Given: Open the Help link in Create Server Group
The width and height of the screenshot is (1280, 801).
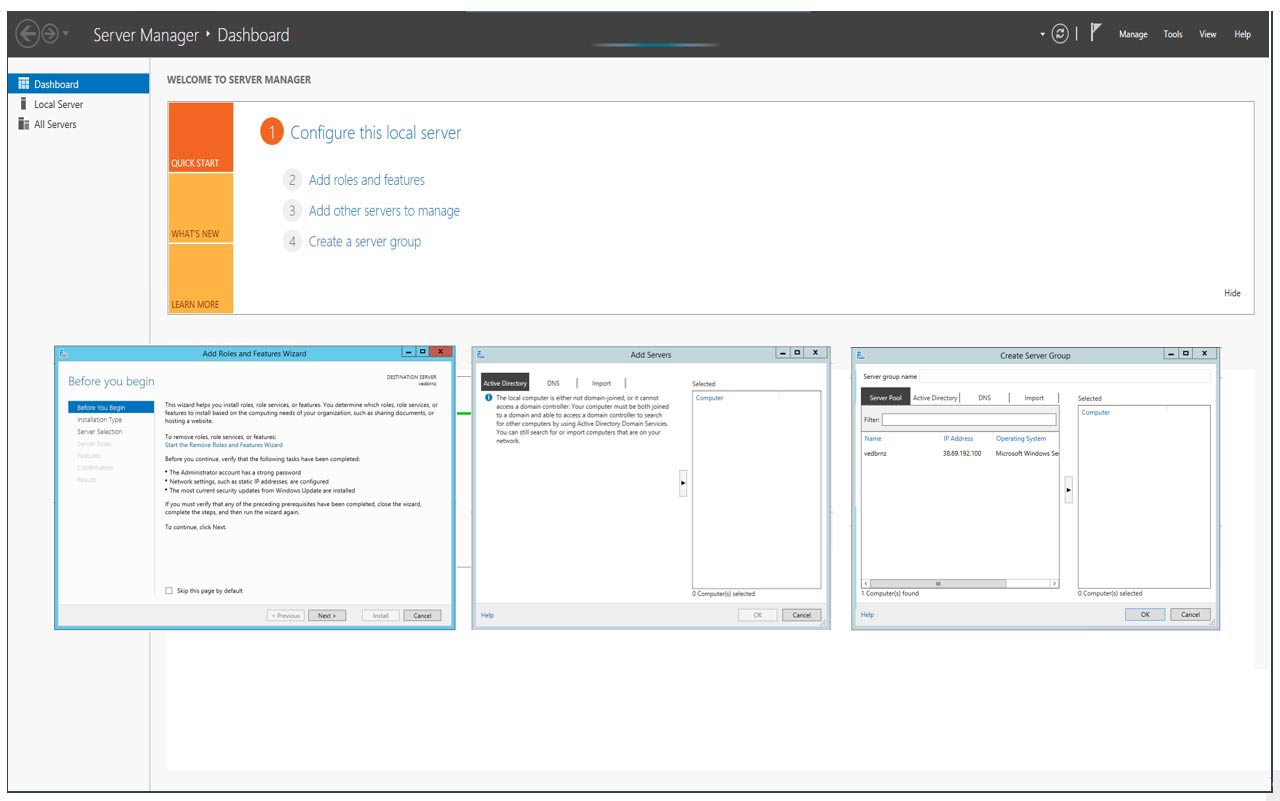Looking at the screenshot, I should coord(867,614).
